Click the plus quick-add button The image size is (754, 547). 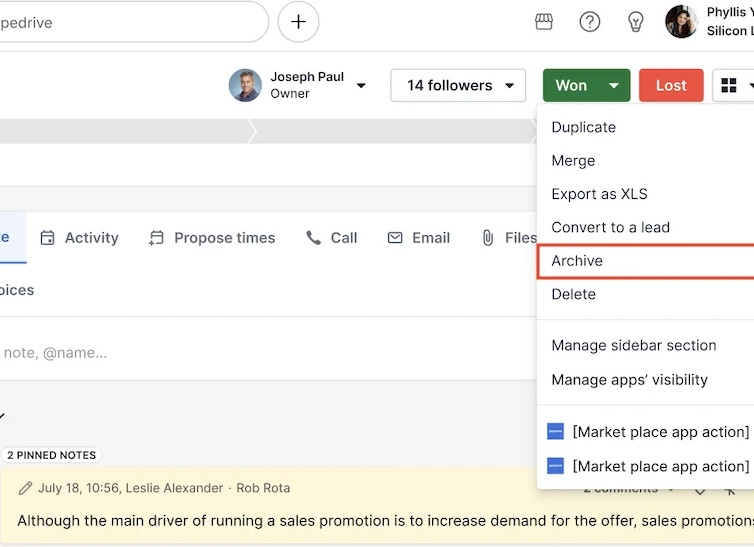pyautogui.click(x=298, y=22)
